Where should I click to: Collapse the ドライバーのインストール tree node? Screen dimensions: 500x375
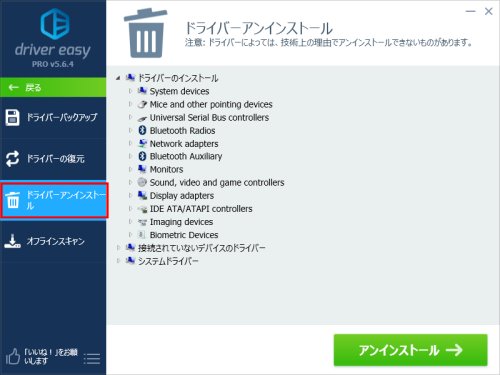click(118, 78)
